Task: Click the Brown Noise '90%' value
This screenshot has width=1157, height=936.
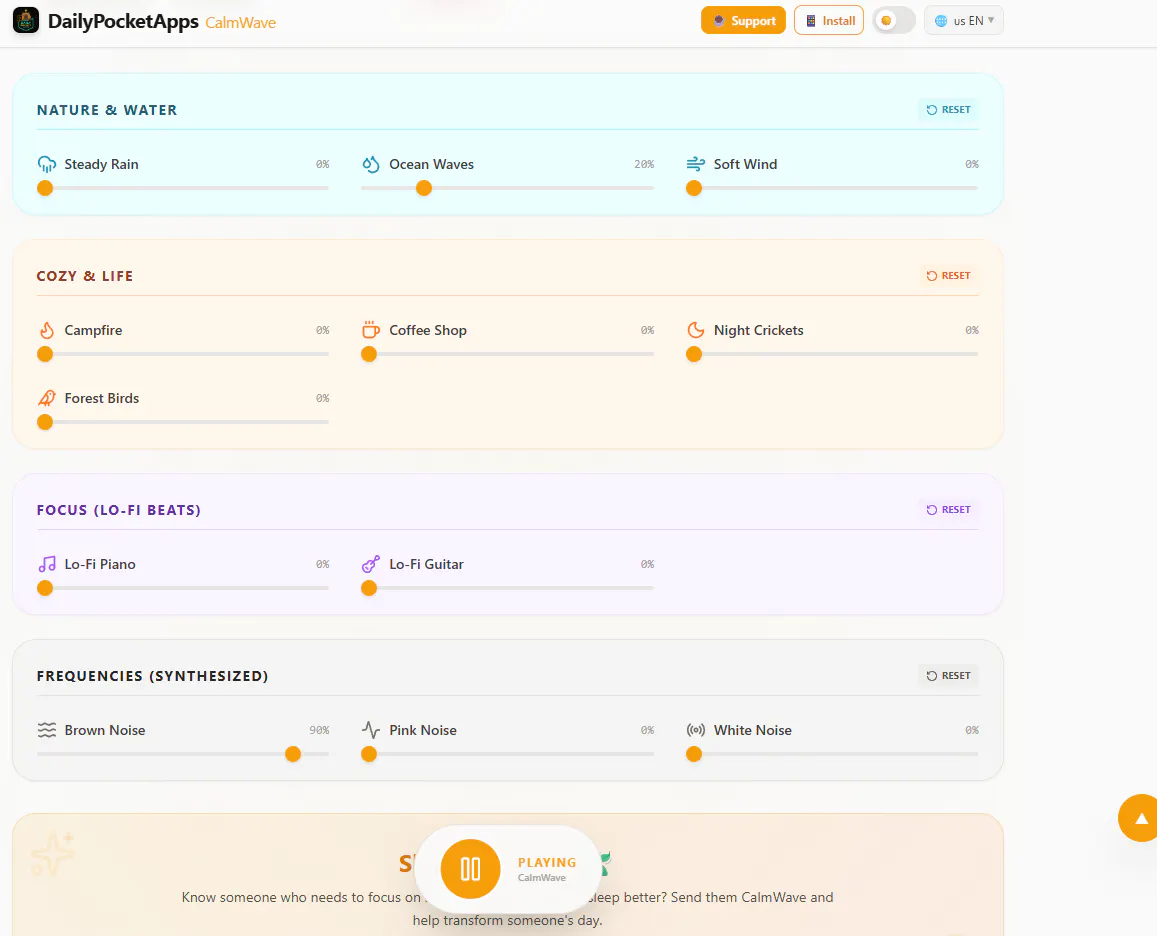Action: pos(320,730)
